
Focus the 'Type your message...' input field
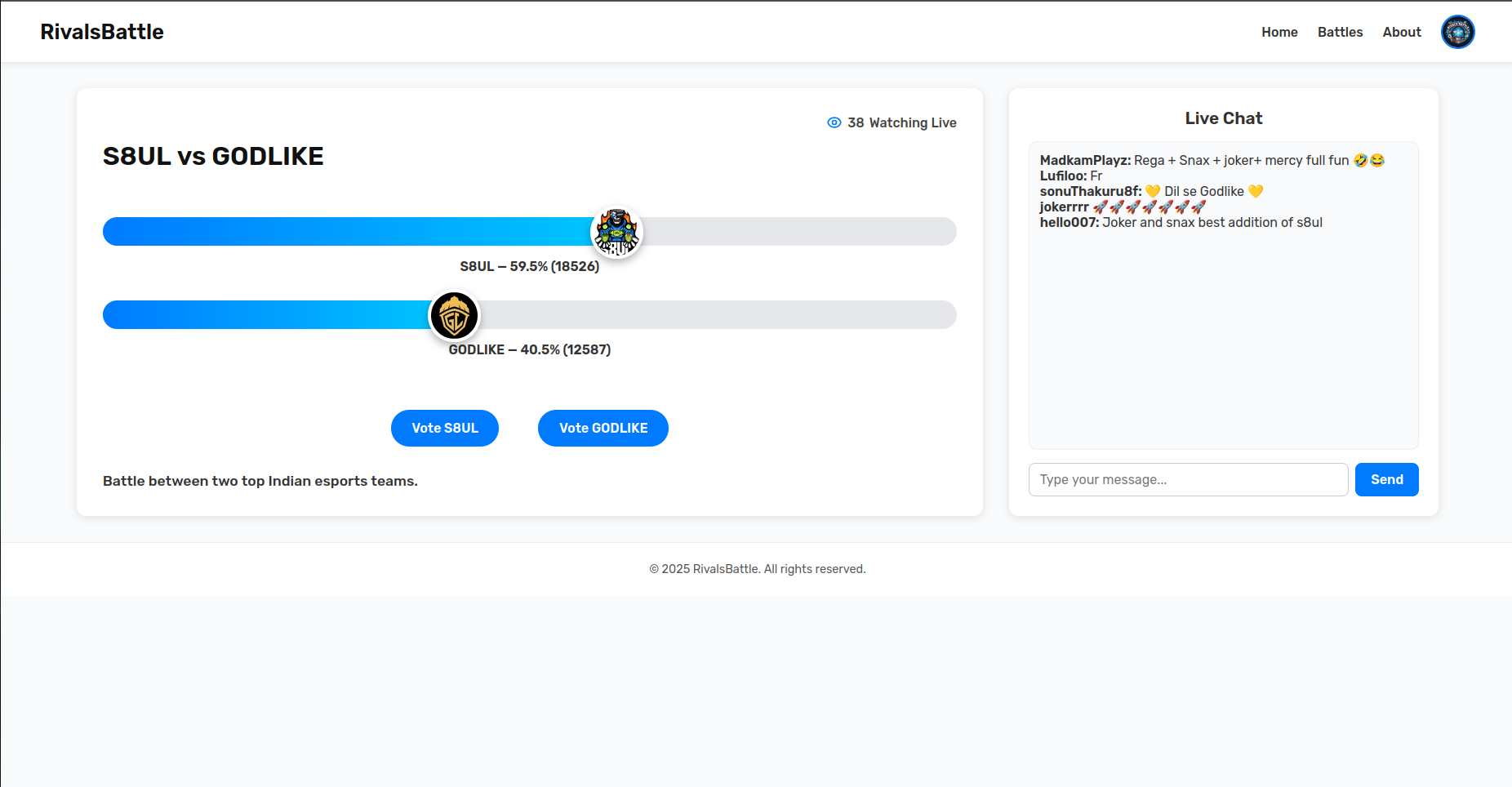coord(1187,479)
